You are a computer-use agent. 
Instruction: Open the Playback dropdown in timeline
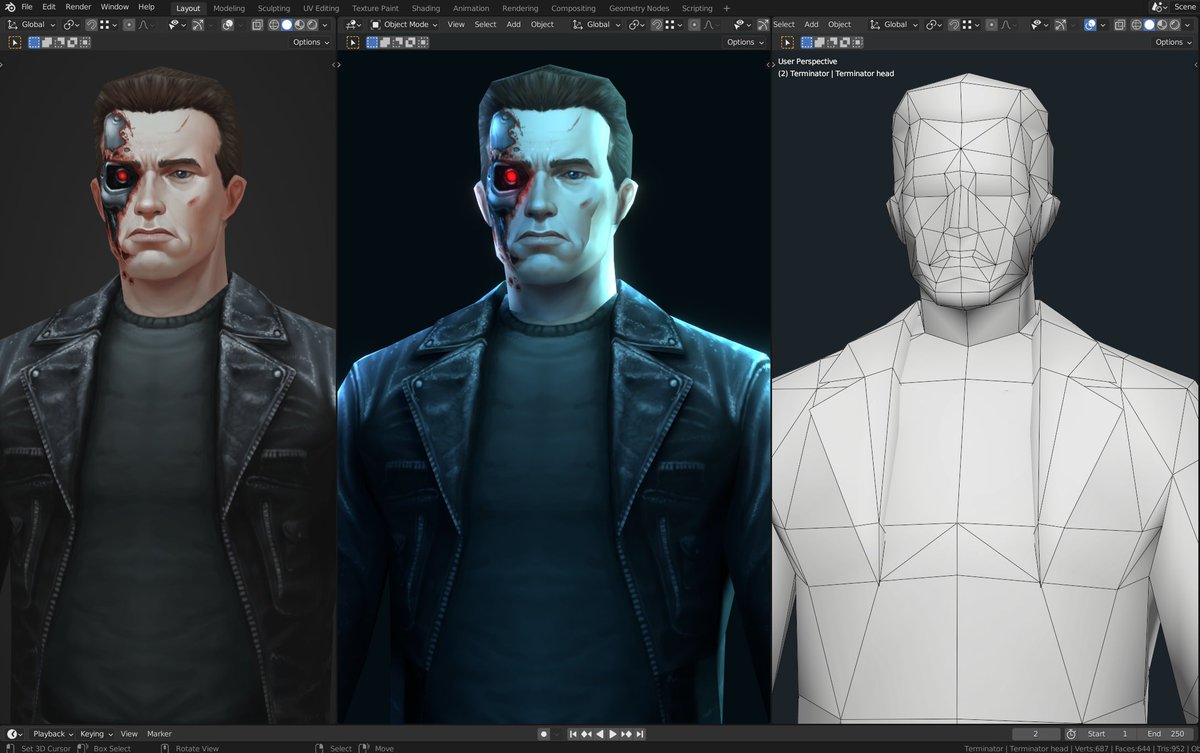[54, 734]
